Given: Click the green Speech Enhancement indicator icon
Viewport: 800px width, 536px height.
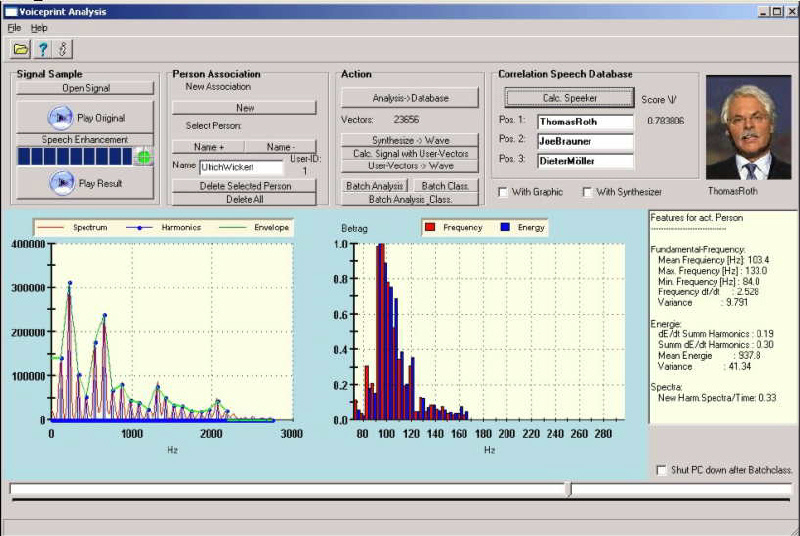Looking at the screenshot, I should (x=144, y=157).
